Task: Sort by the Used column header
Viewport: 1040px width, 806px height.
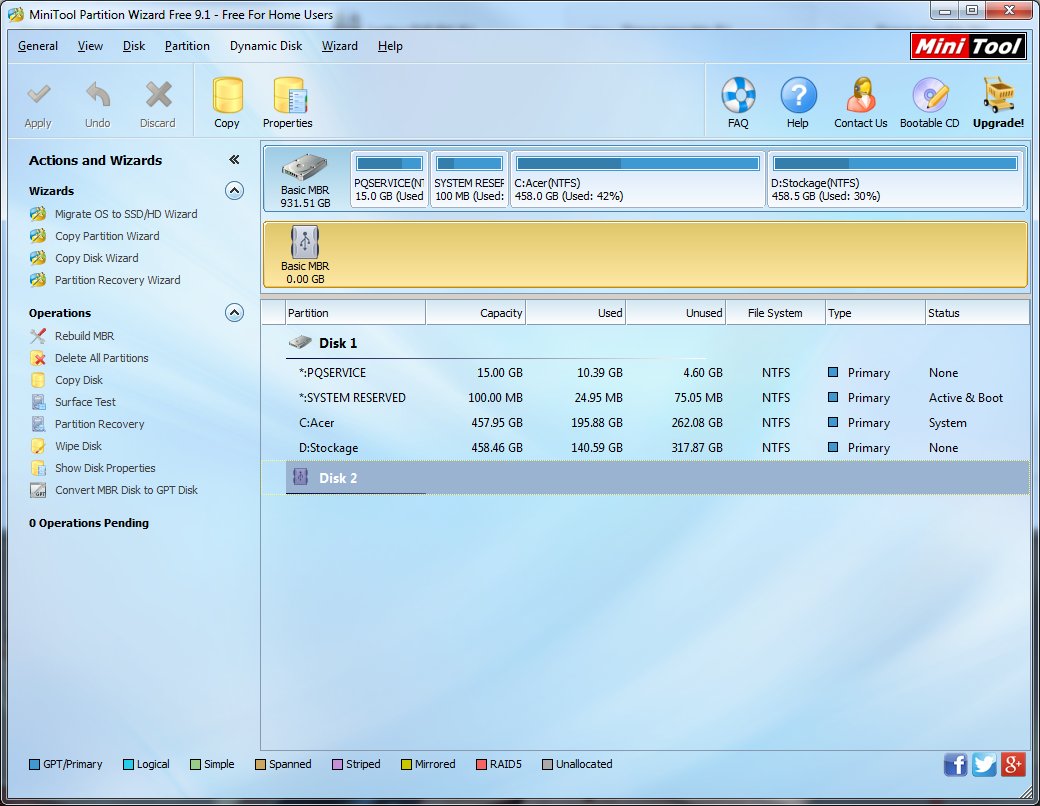Action: tap(576, 312)
